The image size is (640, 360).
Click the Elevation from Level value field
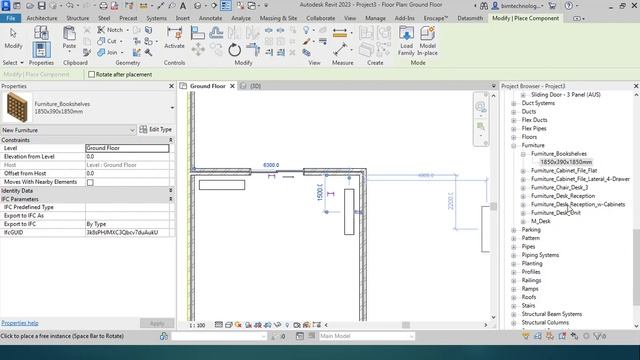click(x=127, y=157)
